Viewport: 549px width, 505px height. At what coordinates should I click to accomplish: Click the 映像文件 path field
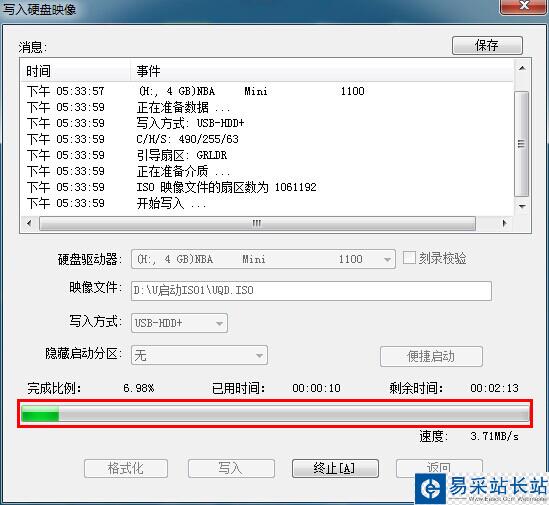pyautogui.click(x=311, y=291)
